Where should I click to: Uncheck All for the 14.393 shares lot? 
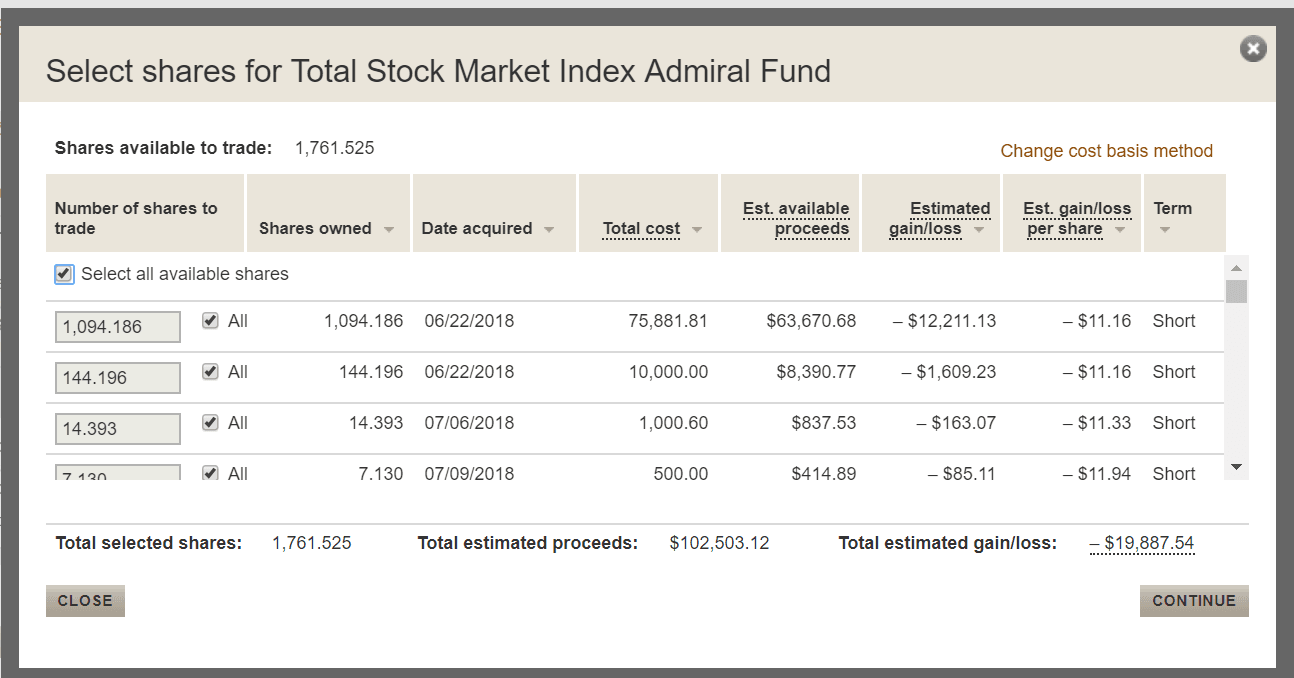pyautogui.click(x=210, y=422)
